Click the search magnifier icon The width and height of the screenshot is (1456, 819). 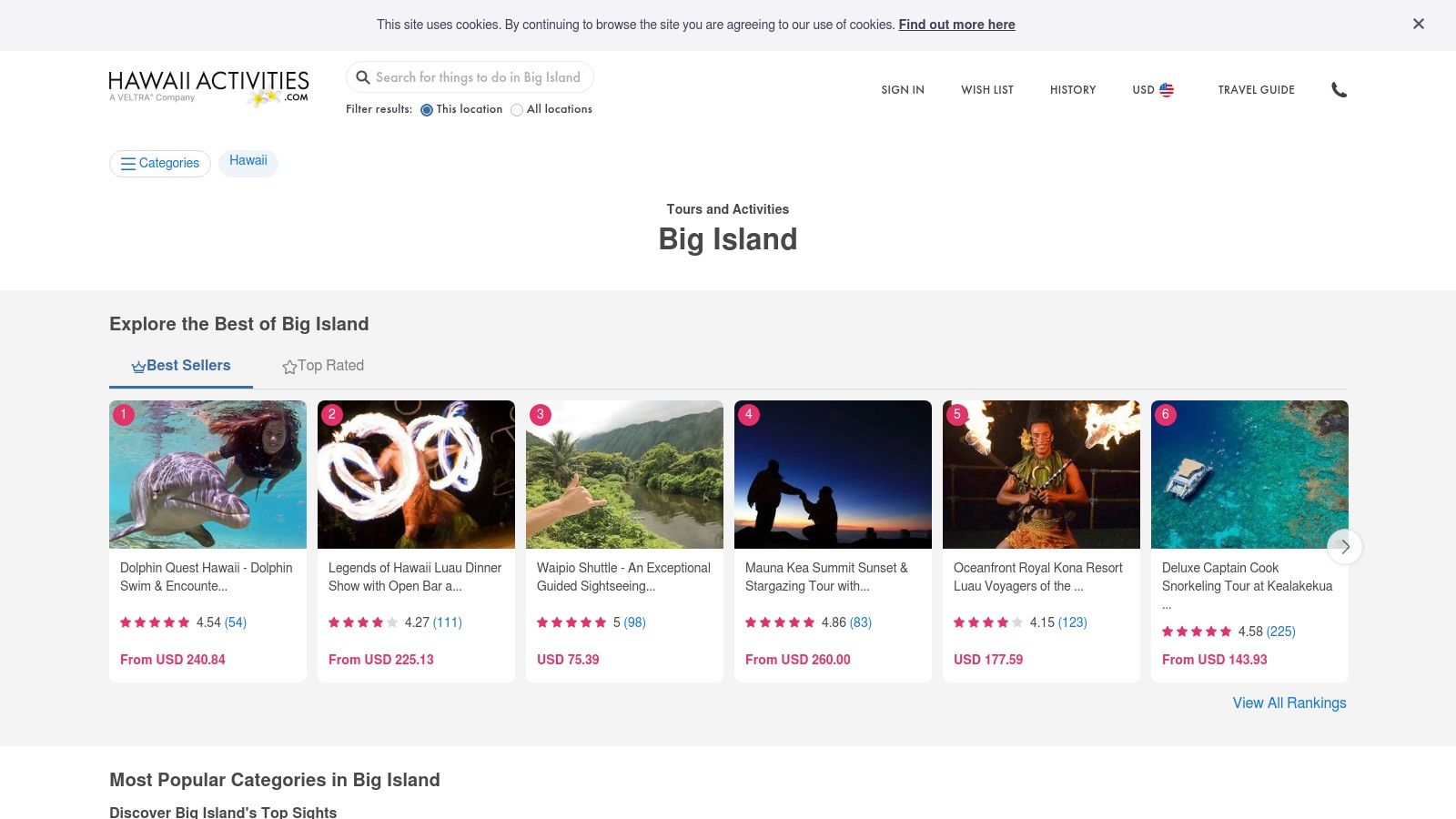[363, 77]
